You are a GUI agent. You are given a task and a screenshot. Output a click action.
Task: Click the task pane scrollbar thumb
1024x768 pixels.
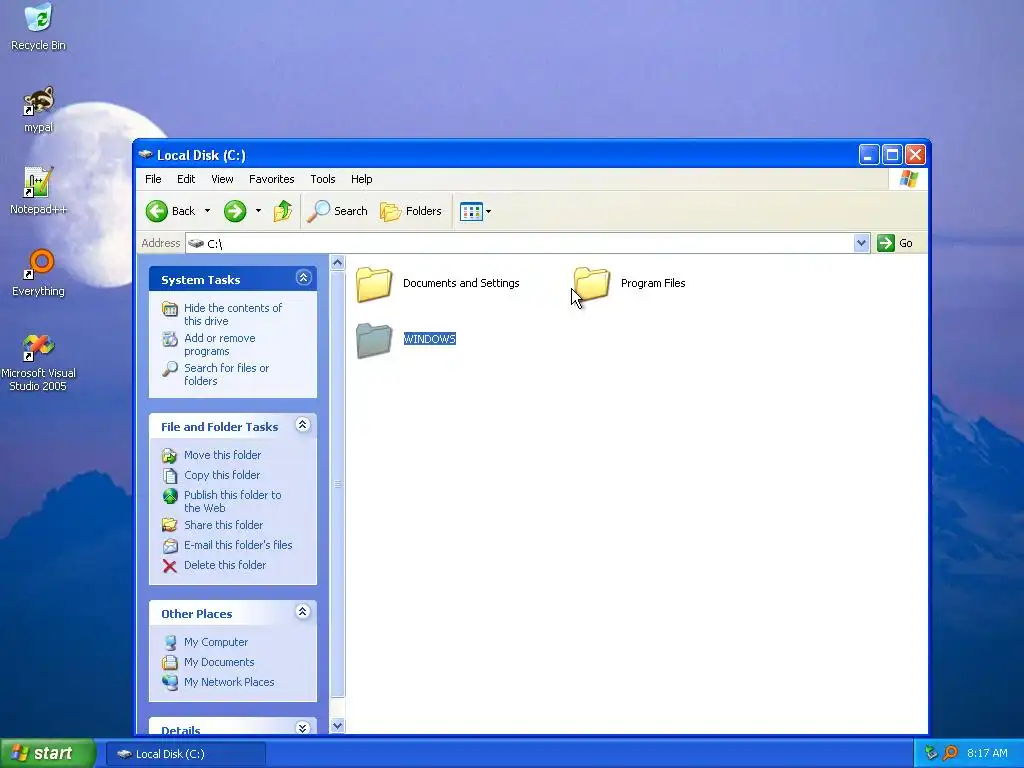(x=337, y=484)
